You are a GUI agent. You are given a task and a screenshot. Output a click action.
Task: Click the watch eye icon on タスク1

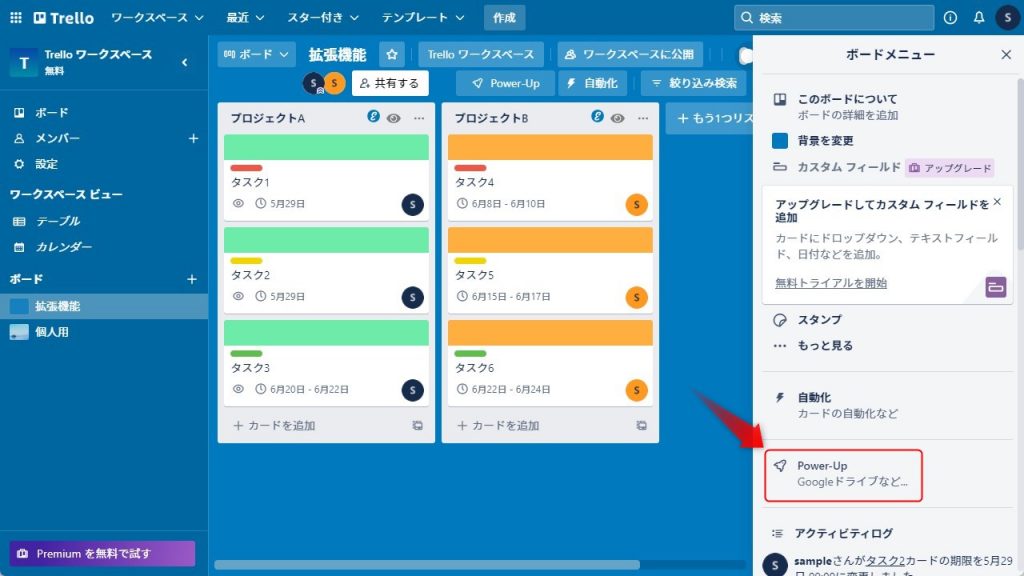click(x=238, y=204)
